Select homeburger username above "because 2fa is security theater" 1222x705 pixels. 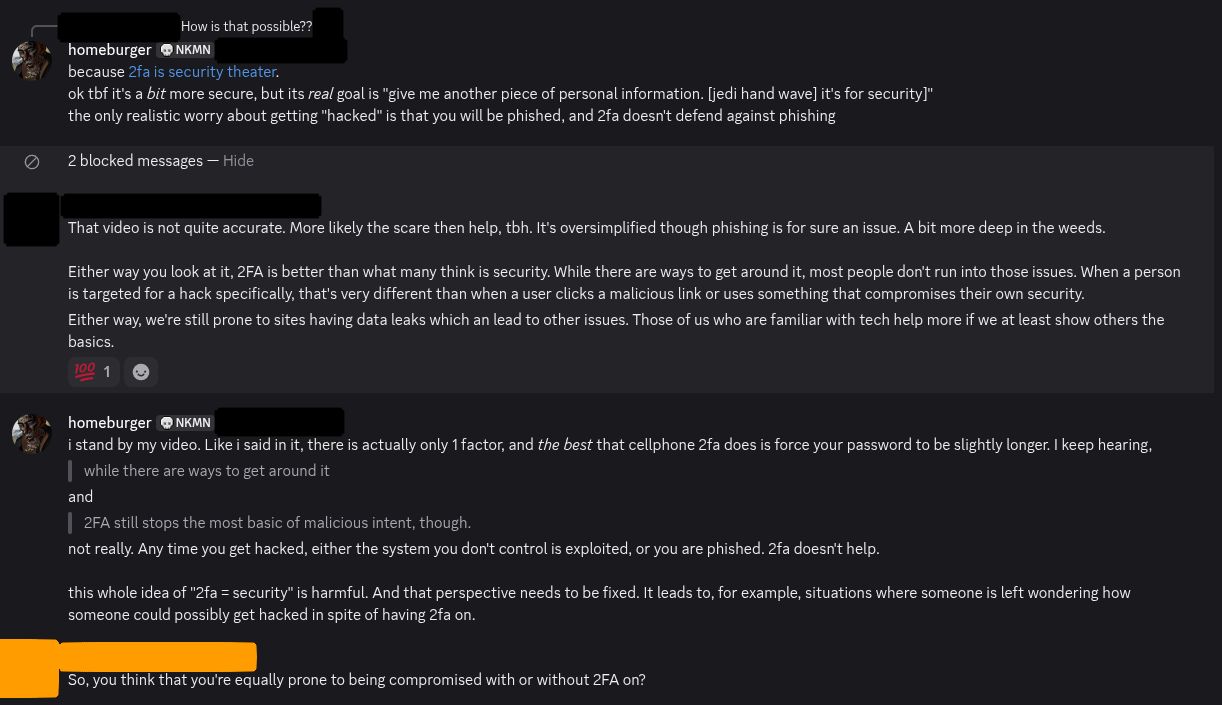coord(109,49)
